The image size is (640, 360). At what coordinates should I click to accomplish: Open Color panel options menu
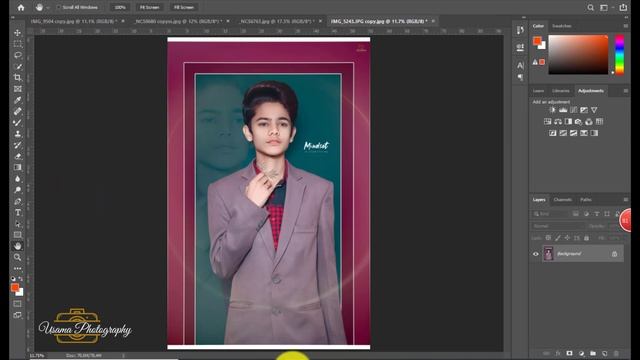(x=625, y=26)
